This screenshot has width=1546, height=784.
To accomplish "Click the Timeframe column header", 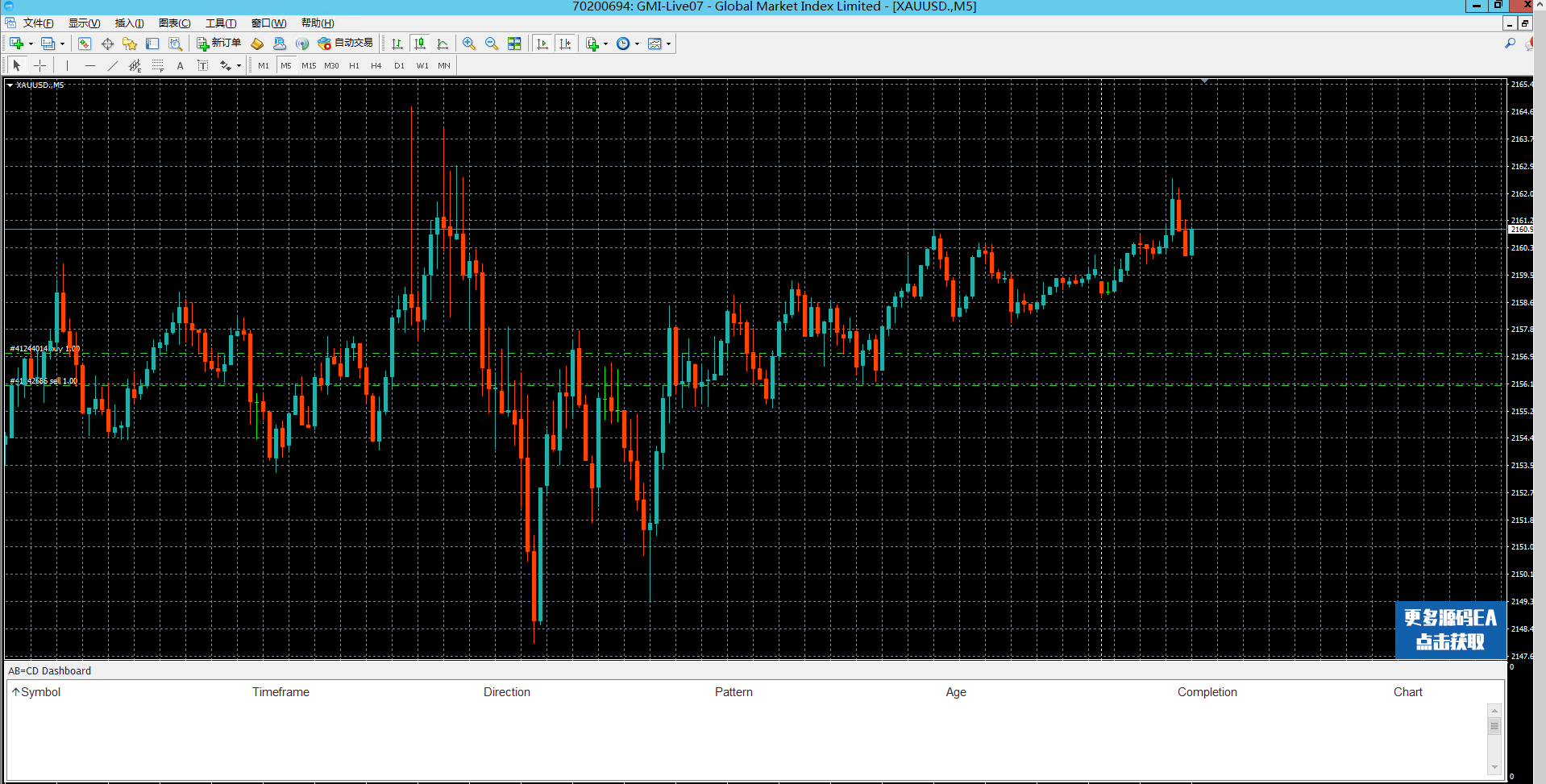I will (x=281, y=692).
